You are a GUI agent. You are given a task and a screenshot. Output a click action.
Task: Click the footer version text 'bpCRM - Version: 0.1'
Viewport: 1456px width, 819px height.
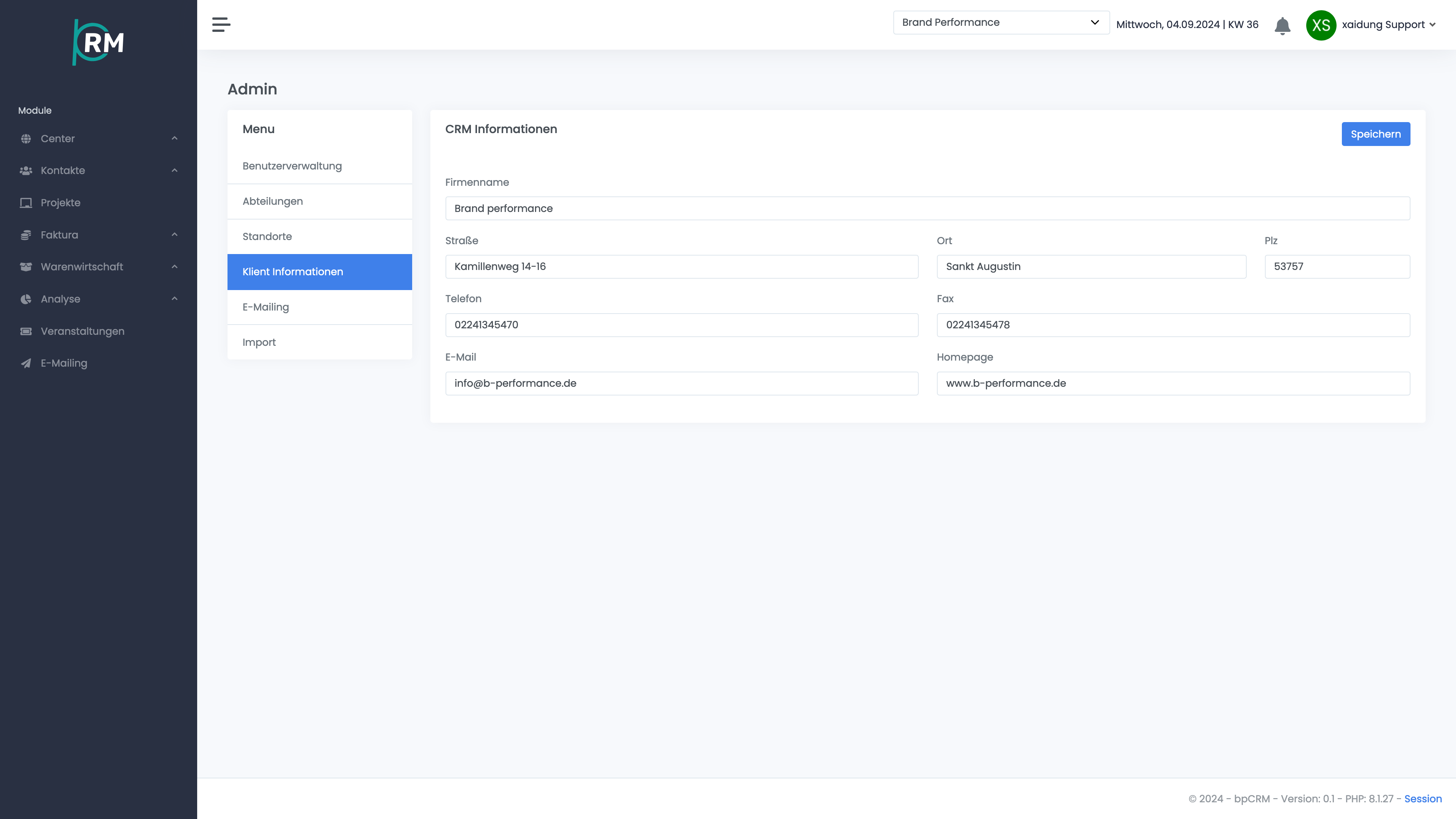click(x=1284, y=799)
